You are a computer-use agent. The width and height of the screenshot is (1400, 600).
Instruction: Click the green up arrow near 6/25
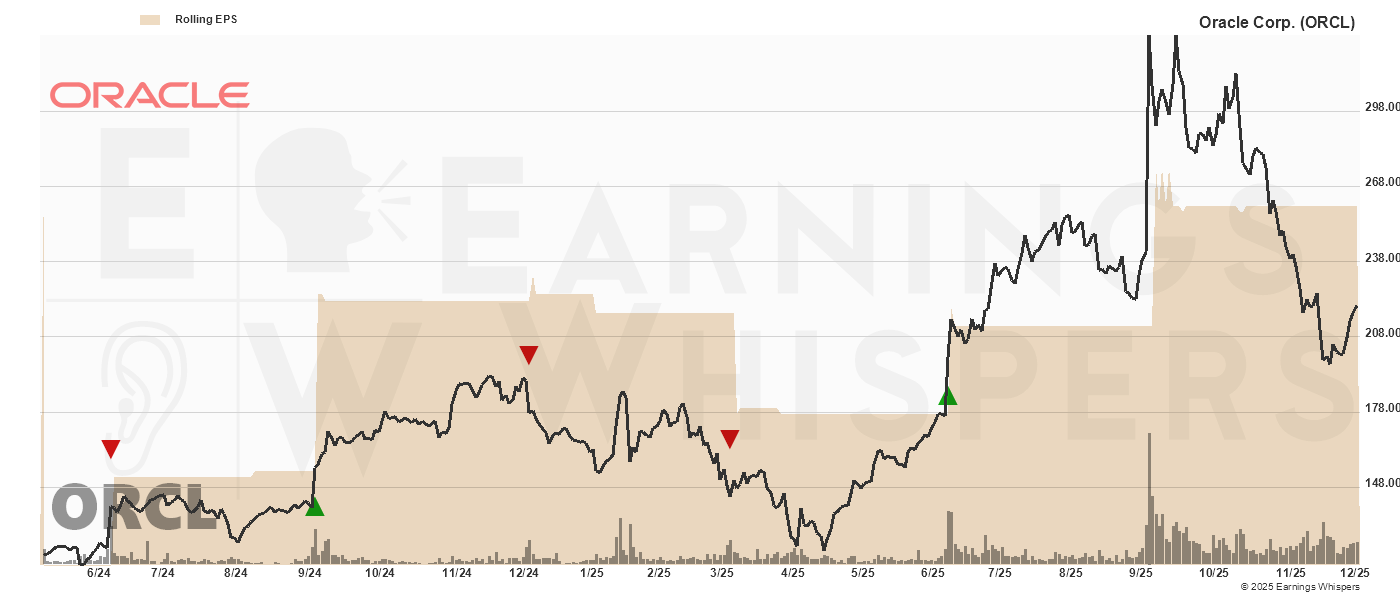(x=948, y=396)
